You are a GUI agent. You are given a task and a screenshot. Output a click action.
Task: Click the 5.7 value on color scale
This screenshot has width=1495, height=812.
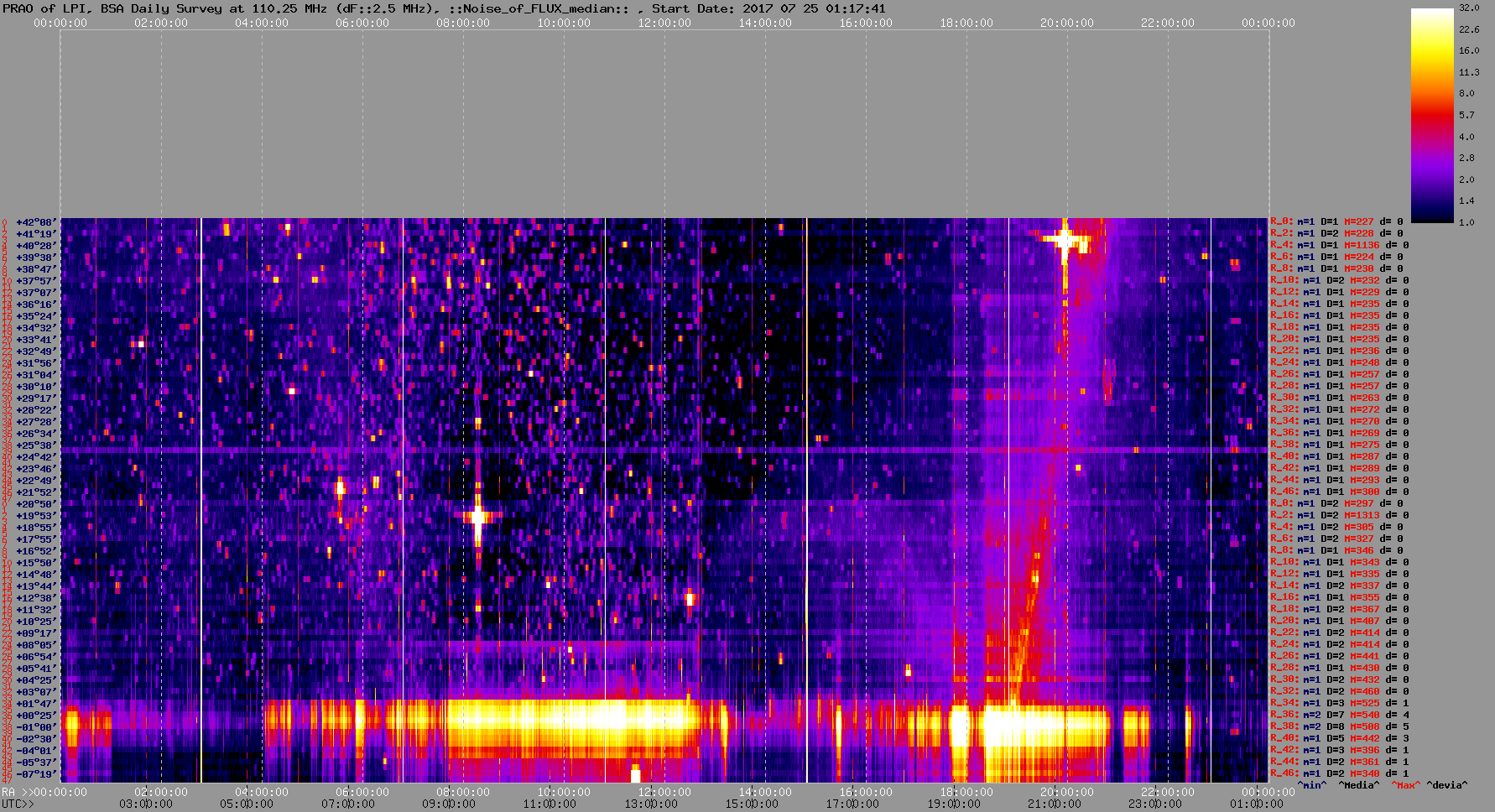click(x=1466, y=115)
